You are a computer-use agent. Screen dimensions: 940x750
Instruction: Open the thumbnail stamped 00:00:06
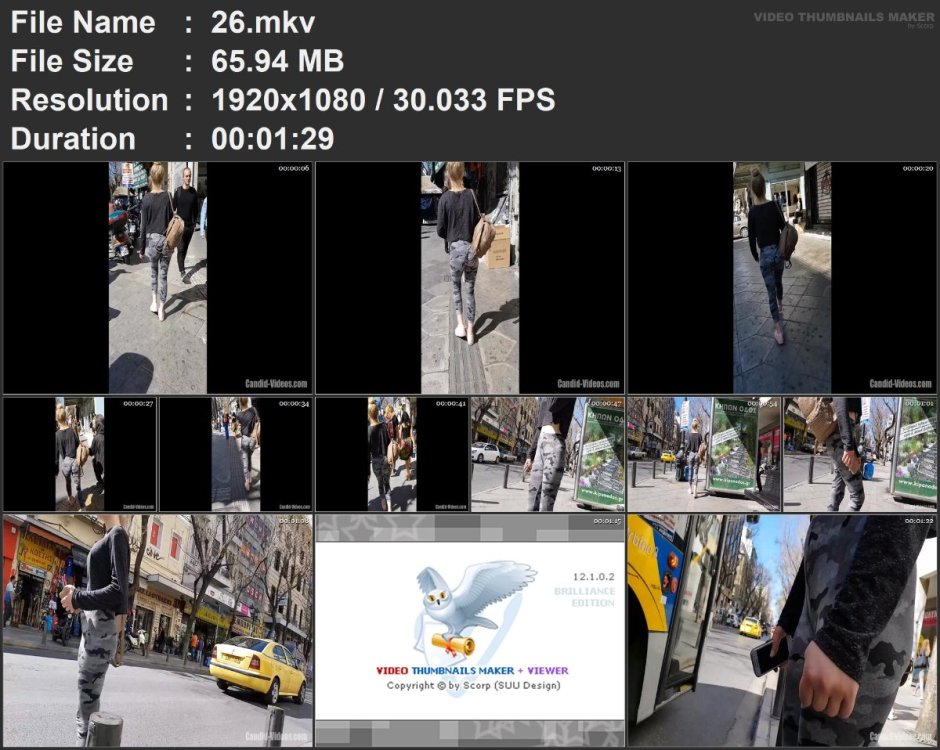(x=158, y=278)
